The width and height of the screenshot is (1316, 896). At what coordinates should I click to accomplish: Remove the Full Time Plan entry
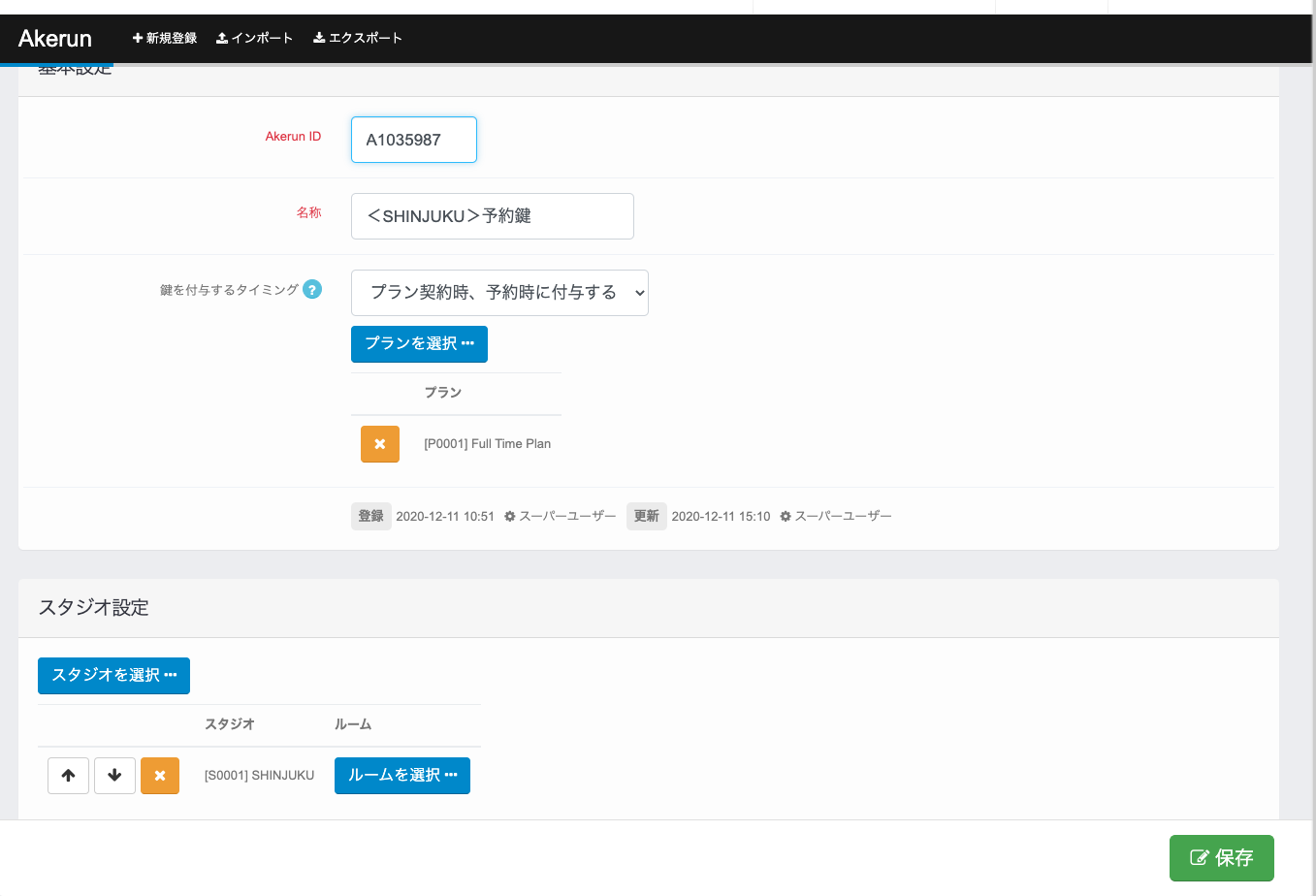[x=380, y=444]
